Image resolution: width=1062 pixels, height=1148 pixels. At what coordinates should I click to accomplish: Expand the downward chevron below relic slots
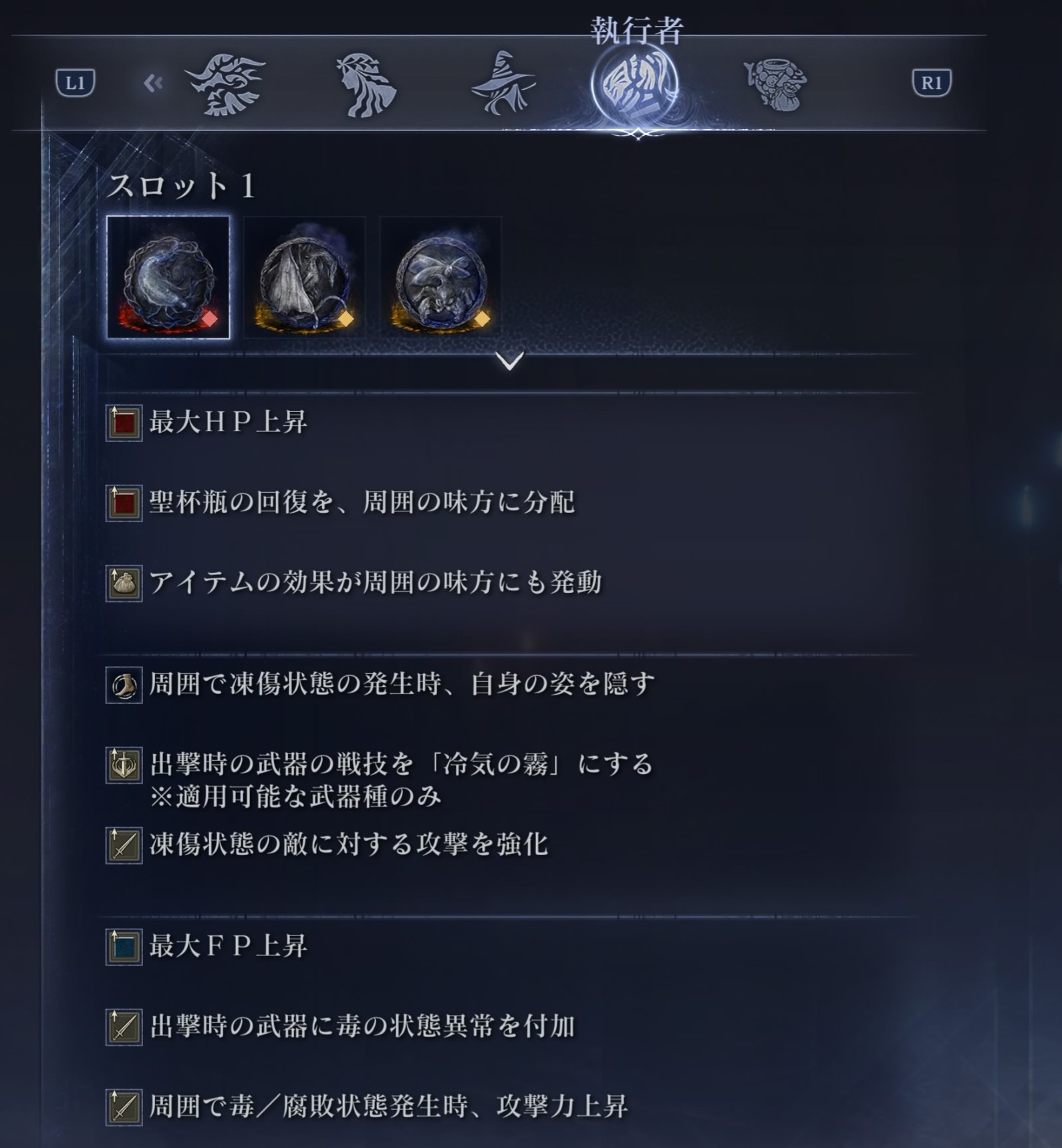point(510,361)
